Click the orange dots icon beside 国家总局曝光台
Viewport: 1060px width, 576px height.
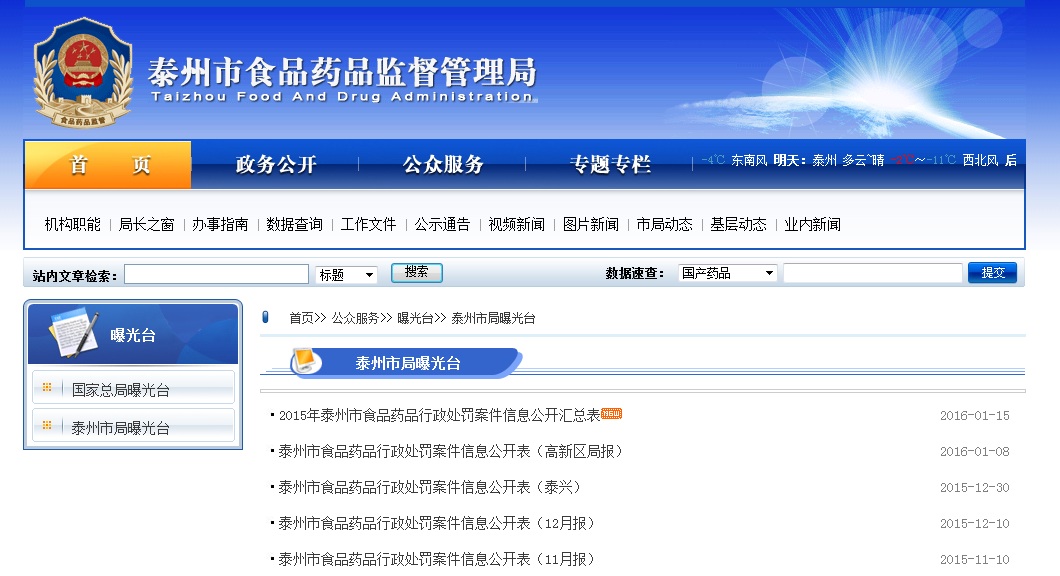click(47, 388)
